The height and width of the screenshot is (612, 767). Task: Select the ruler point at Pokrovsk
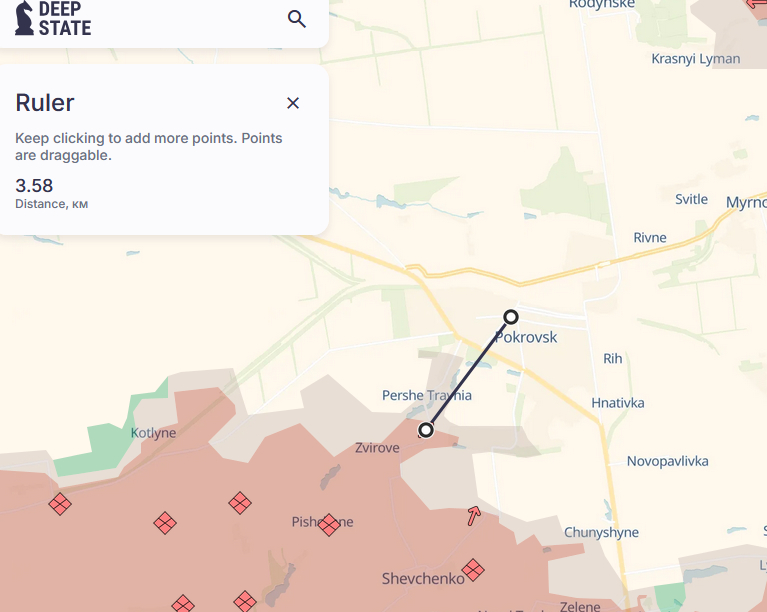click(x=511, y=317)
